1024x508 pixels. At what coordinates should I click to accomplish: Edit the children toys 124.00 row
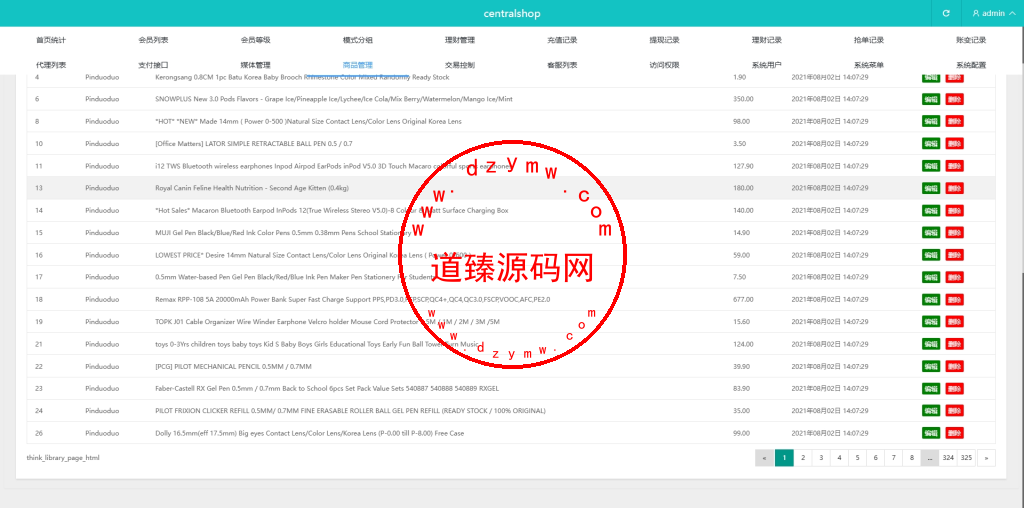click(931, 344)
